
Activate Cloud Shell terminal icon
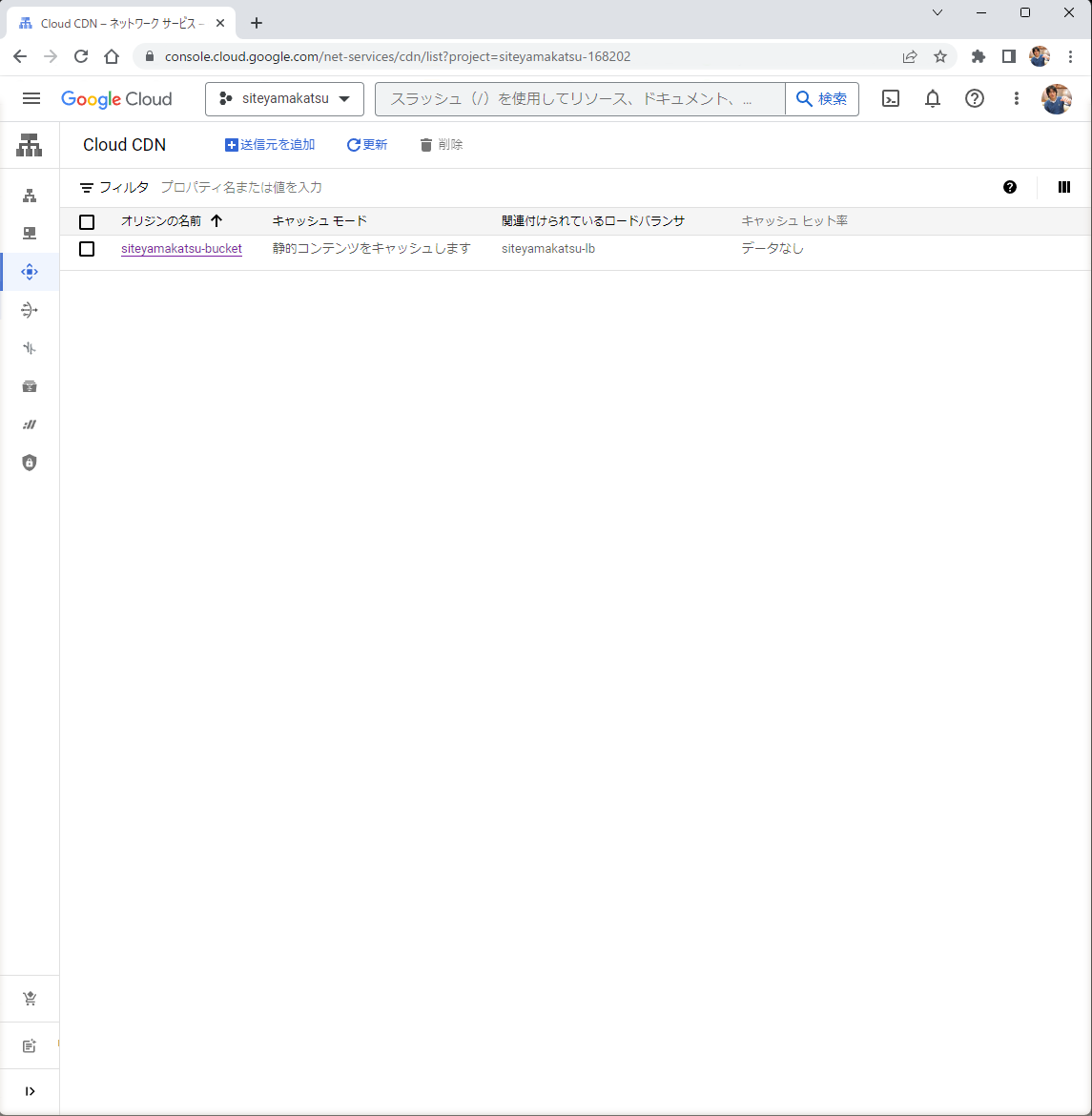891,99
